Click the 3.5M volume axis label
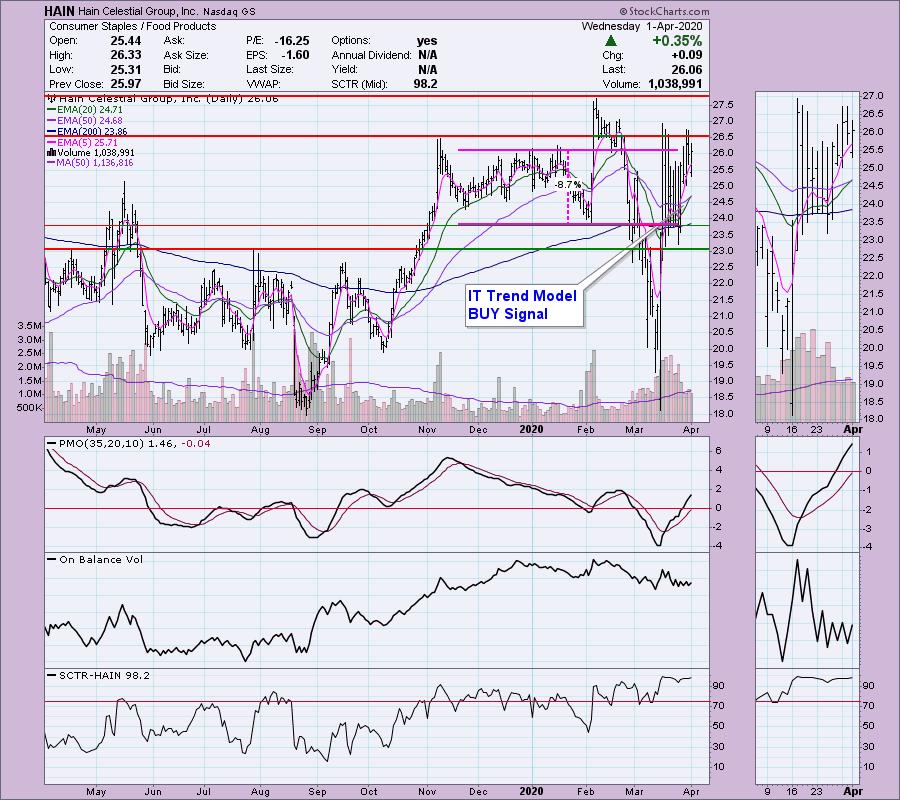 [x=30, y=325]
